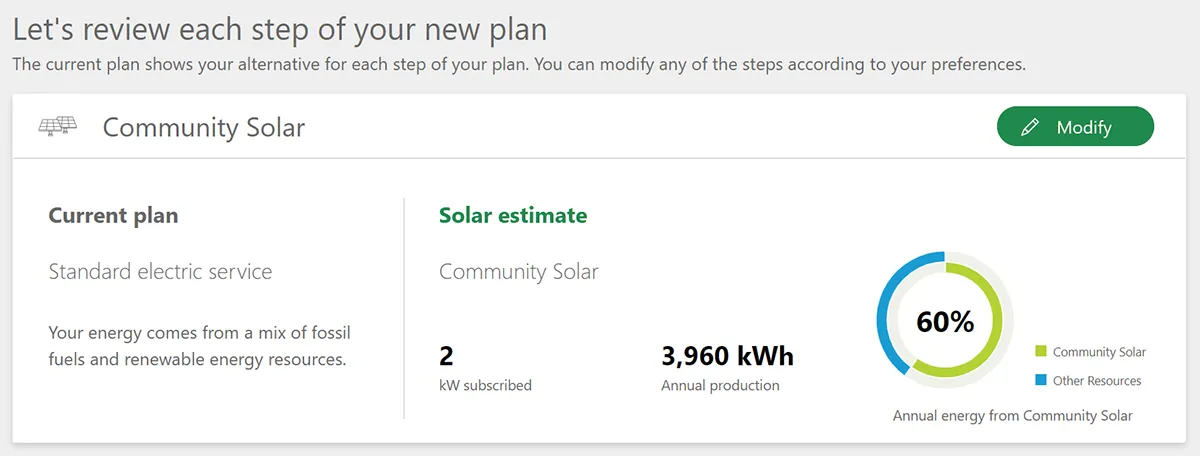Image resolution: width=1200 pixels, height=456 pixels.
Task: Click the Annual energy from Community Solar caption
Action: coord(1012,415)
